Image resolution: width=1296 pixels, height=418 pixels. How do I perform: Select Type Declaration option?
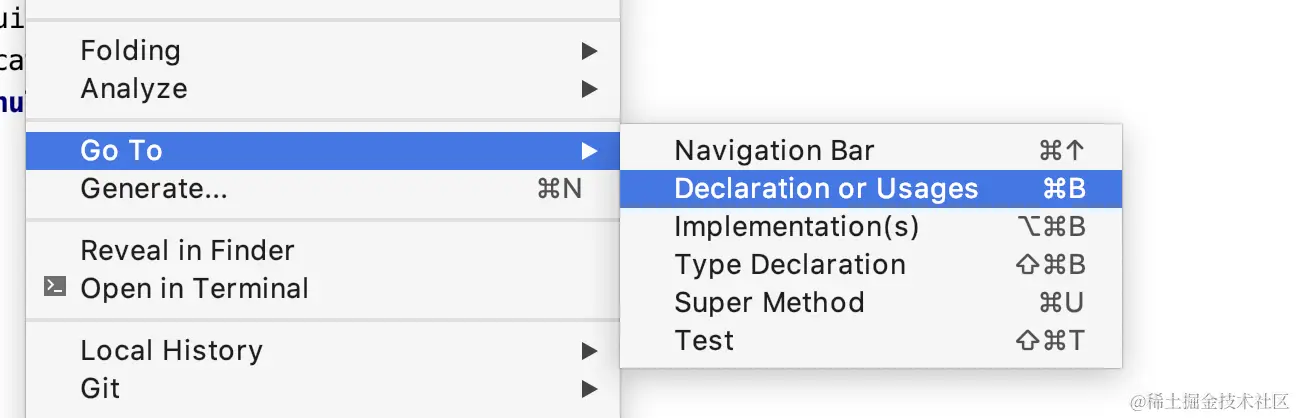click(x=871, y=264)
